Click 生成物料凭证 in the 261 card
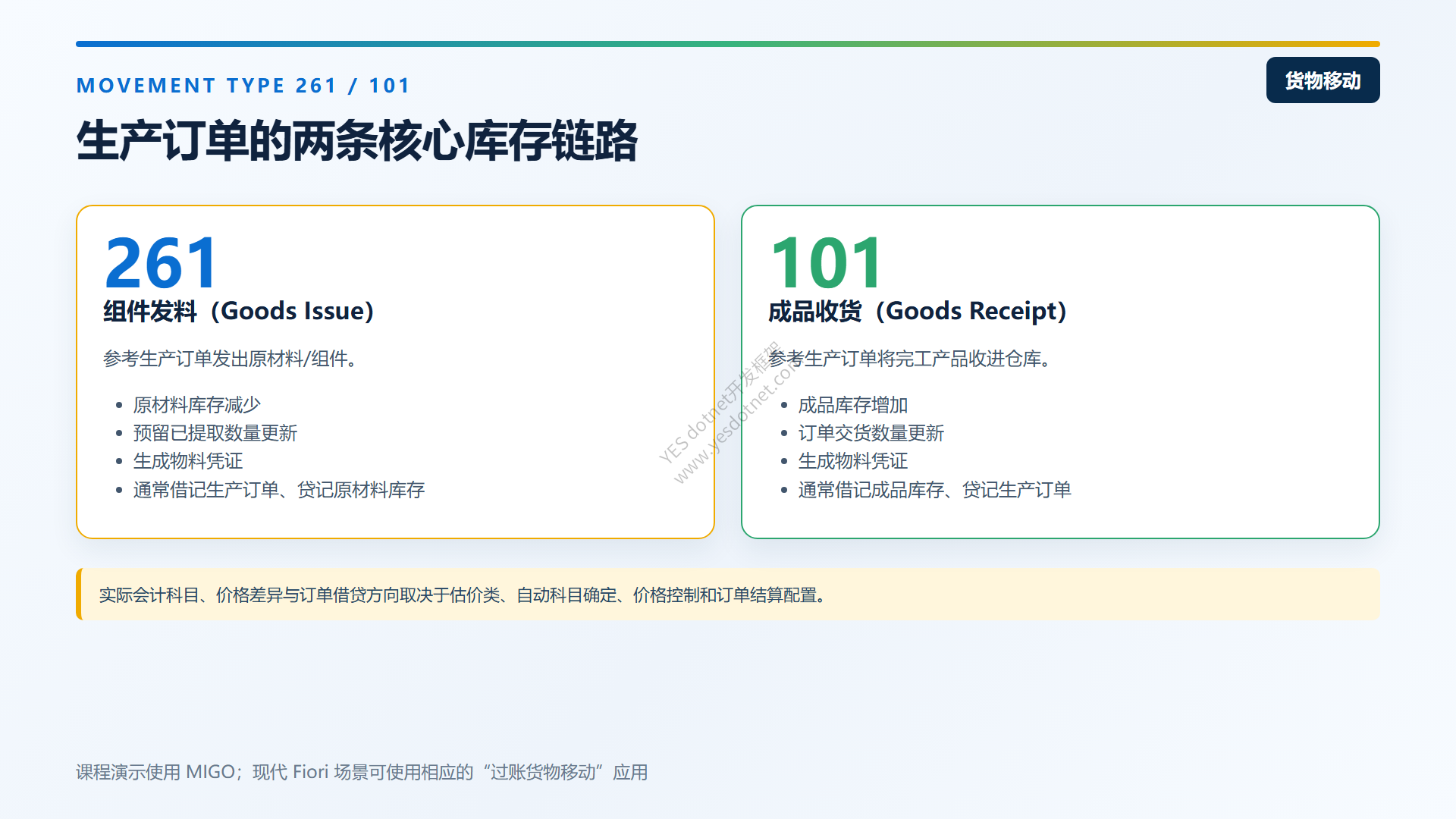The image size is (1456, 819). (188, 461)
